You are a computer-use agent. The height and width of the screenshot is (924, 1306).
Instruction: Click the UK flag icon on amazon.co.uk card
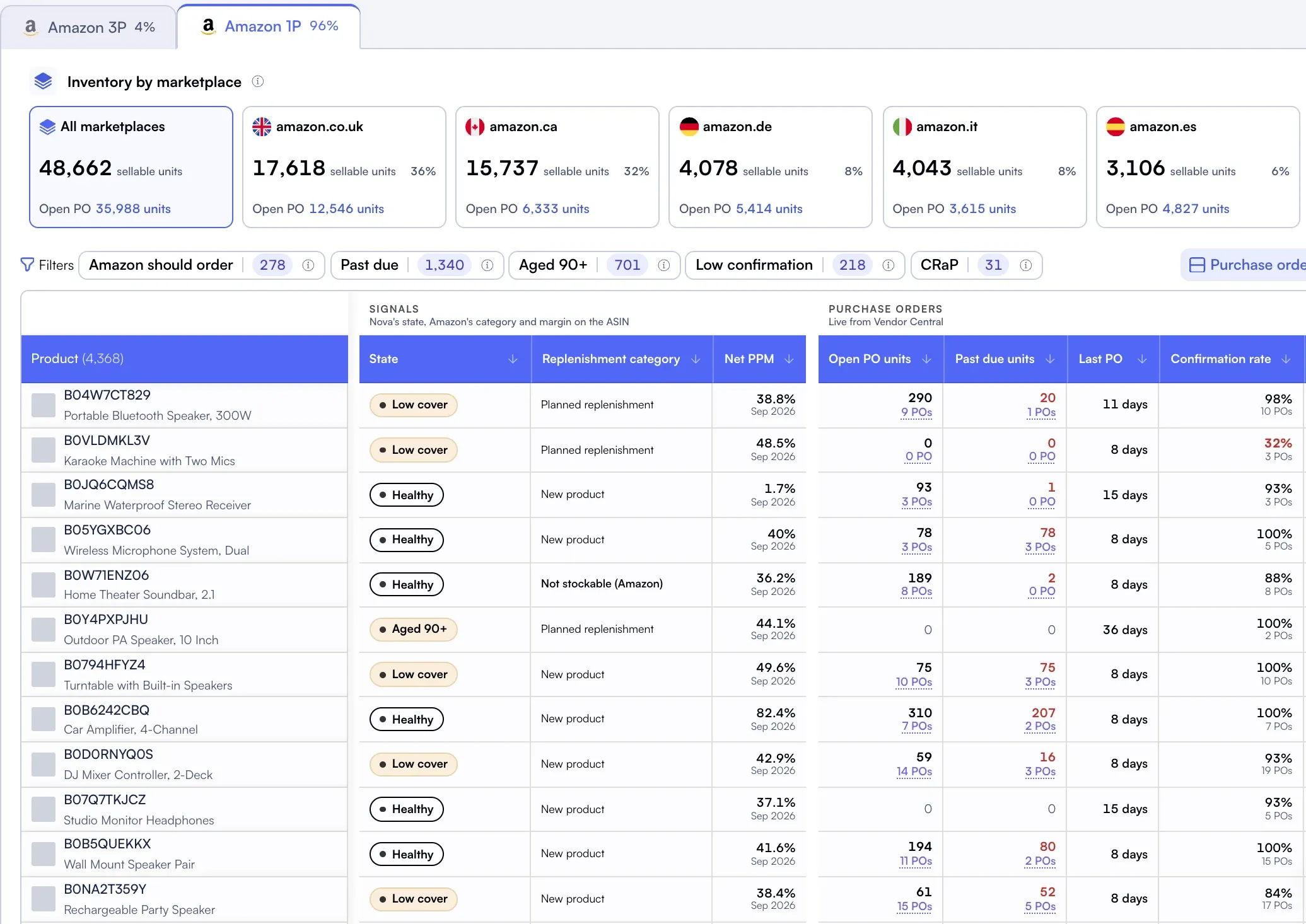click(262, 127)
